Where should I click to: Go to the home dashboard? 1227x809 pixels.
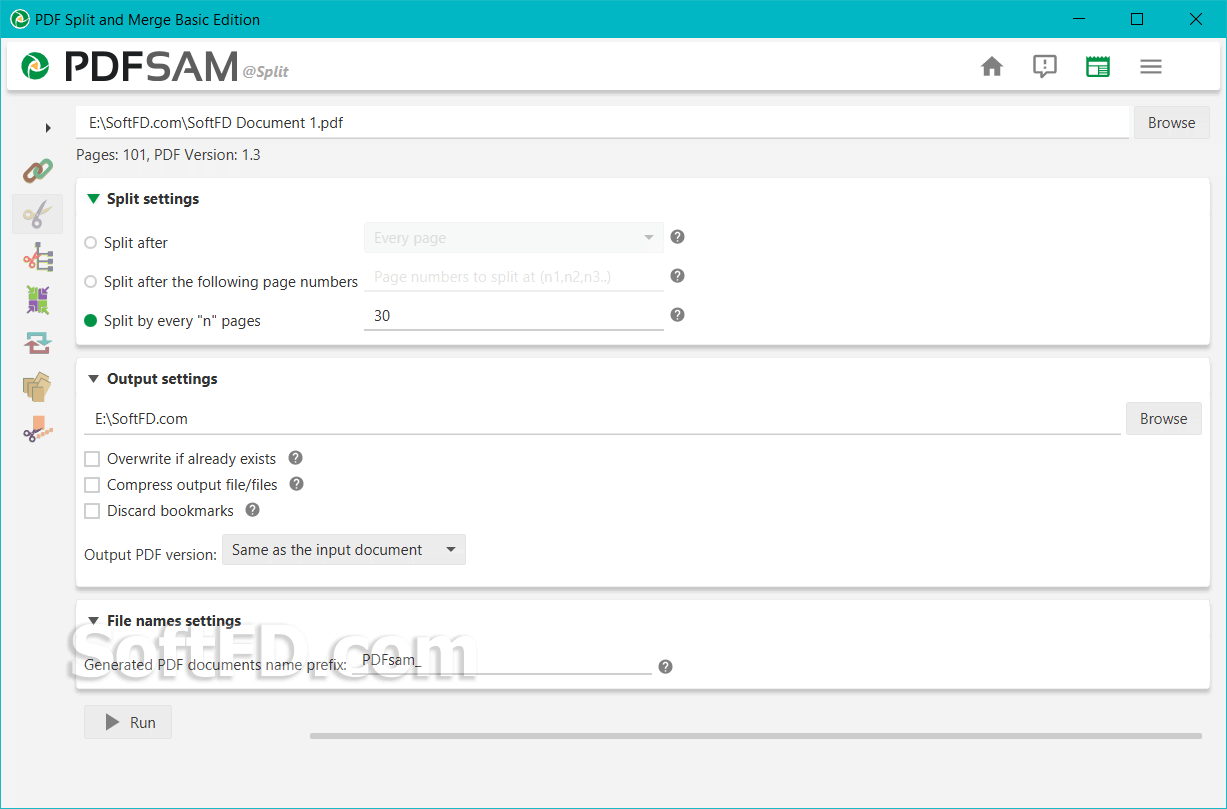pyautogui.click(x=992, y=67)
